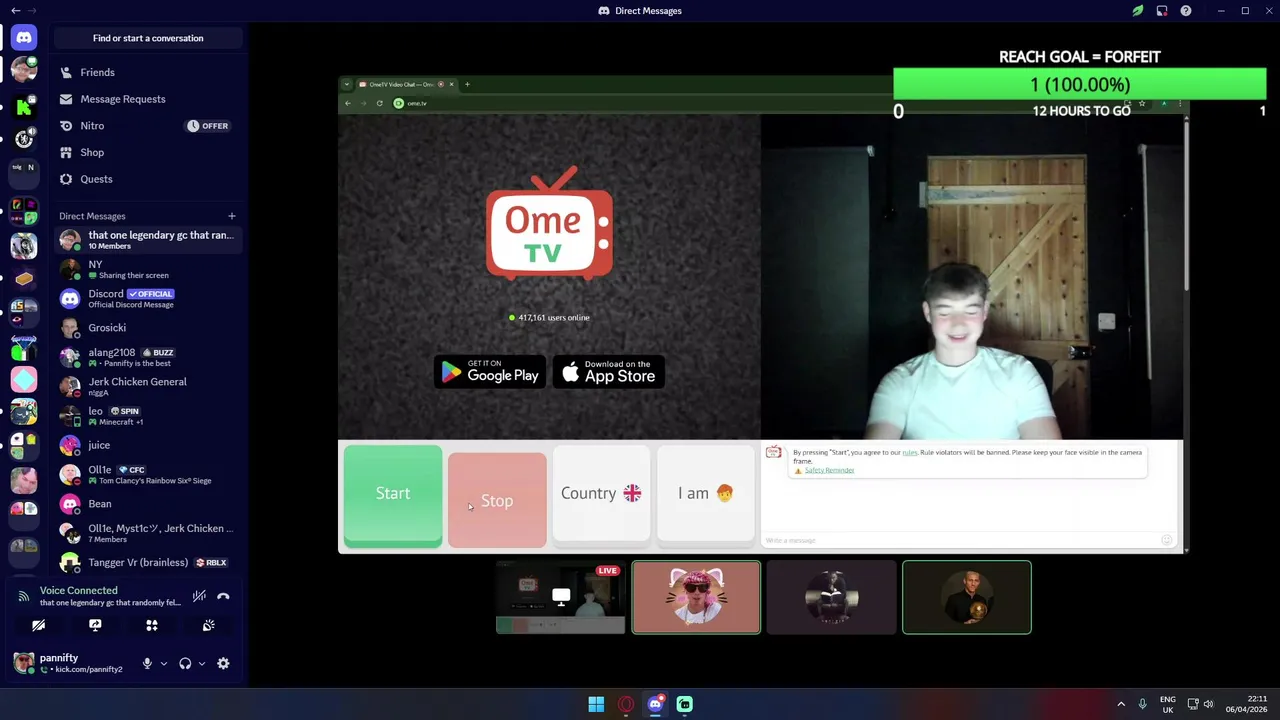Screen dimensions: 1280x720
Task: Click the Stop button in the OmeTV stream
Action: point(497,500)
